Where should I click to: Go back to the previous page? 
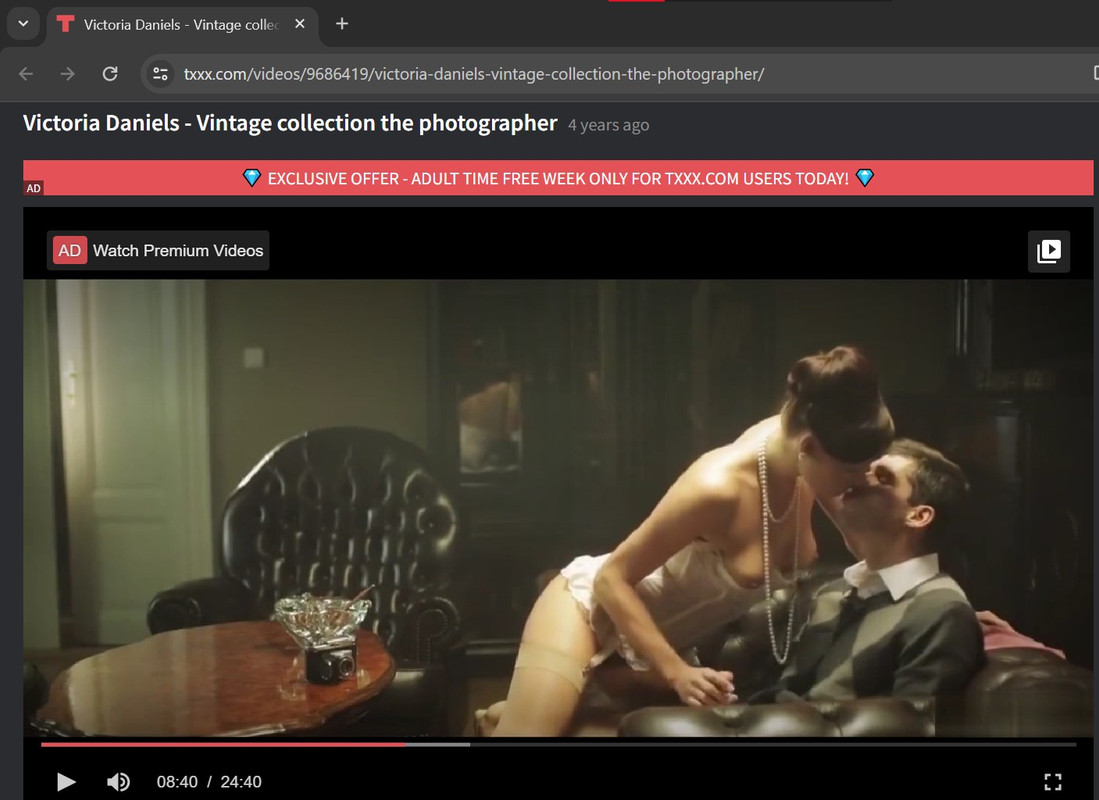click(x=26, y=74)
